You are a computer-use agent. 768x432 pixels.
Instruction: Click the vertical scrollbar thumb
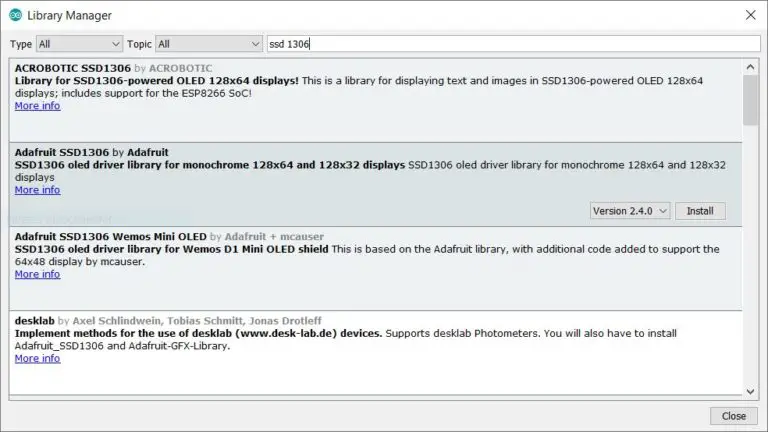(750, 100)
